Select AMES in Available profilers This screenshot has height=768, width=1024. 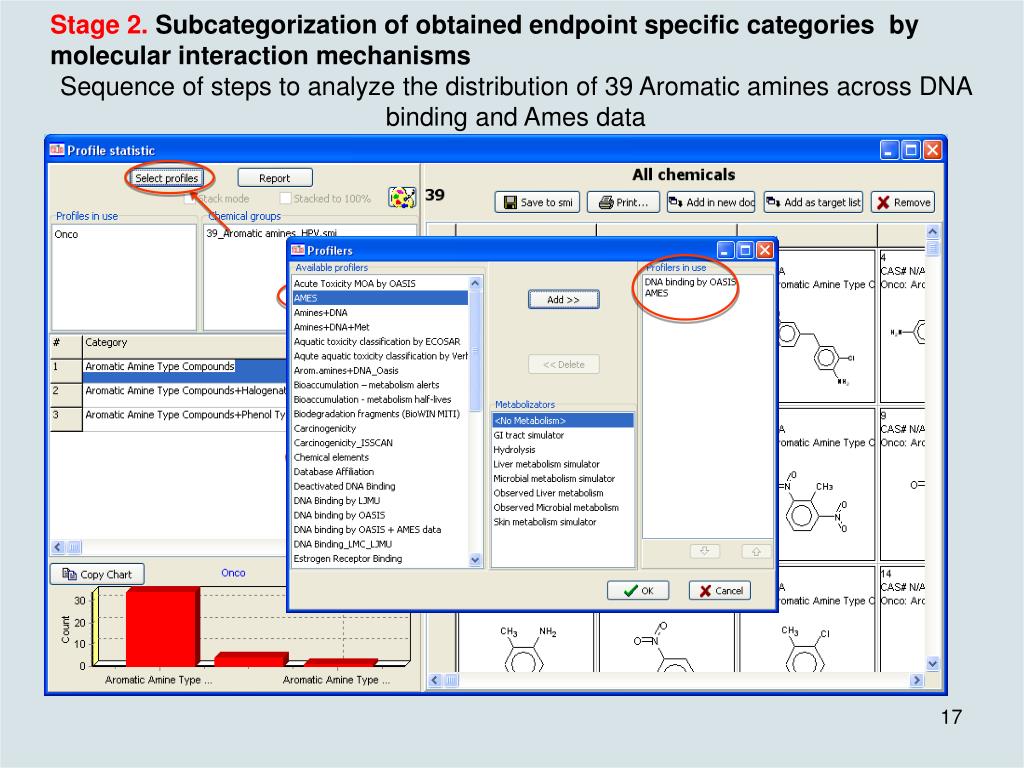click(380, 298)
